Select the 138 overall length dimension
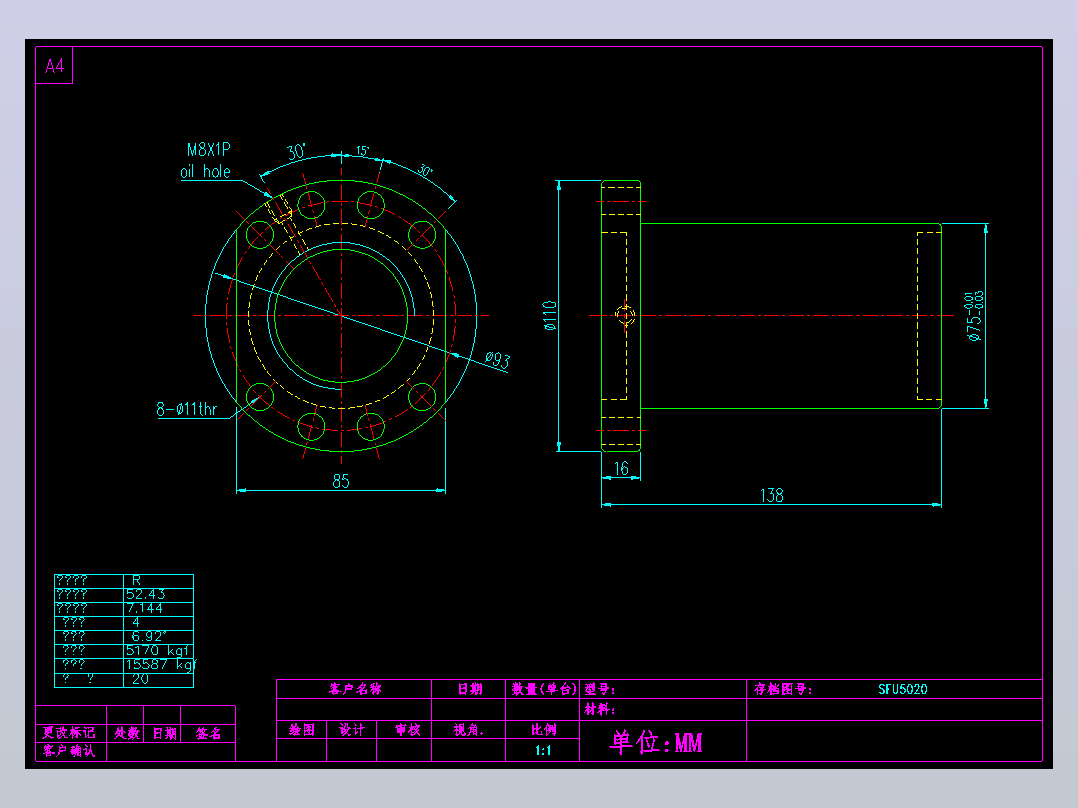This screenshot has height=808, width=1078. click(x=771, y=495)
